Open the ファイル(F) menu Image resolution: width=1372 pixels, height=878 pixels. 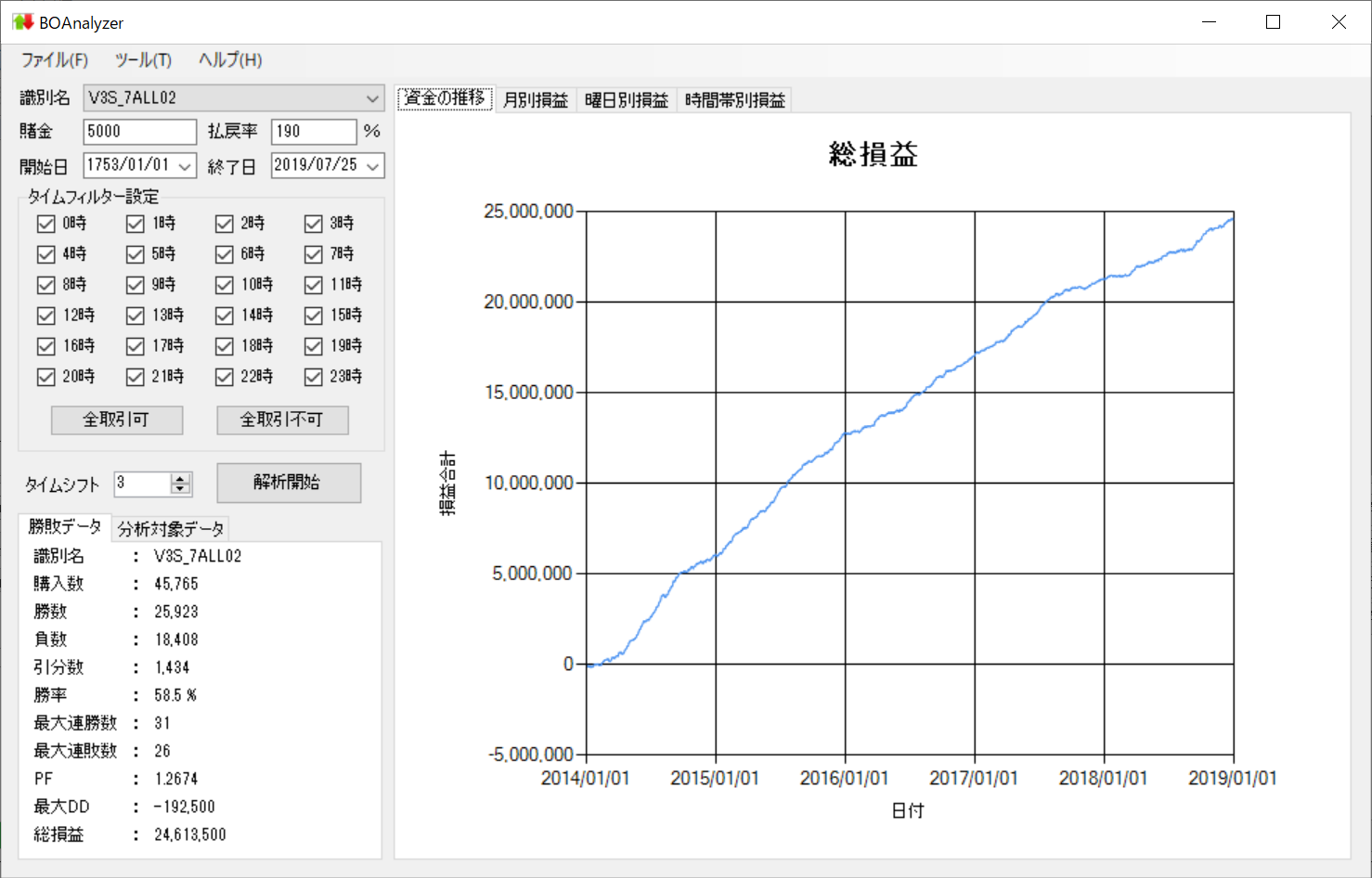[55, 60]
